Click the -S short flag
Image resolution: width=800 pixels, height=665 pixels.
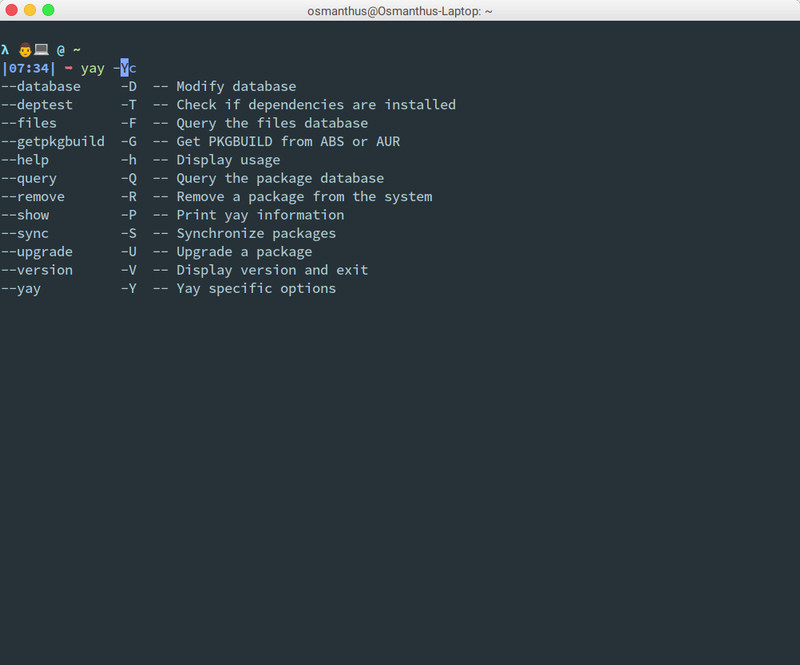tap(129, 233)
